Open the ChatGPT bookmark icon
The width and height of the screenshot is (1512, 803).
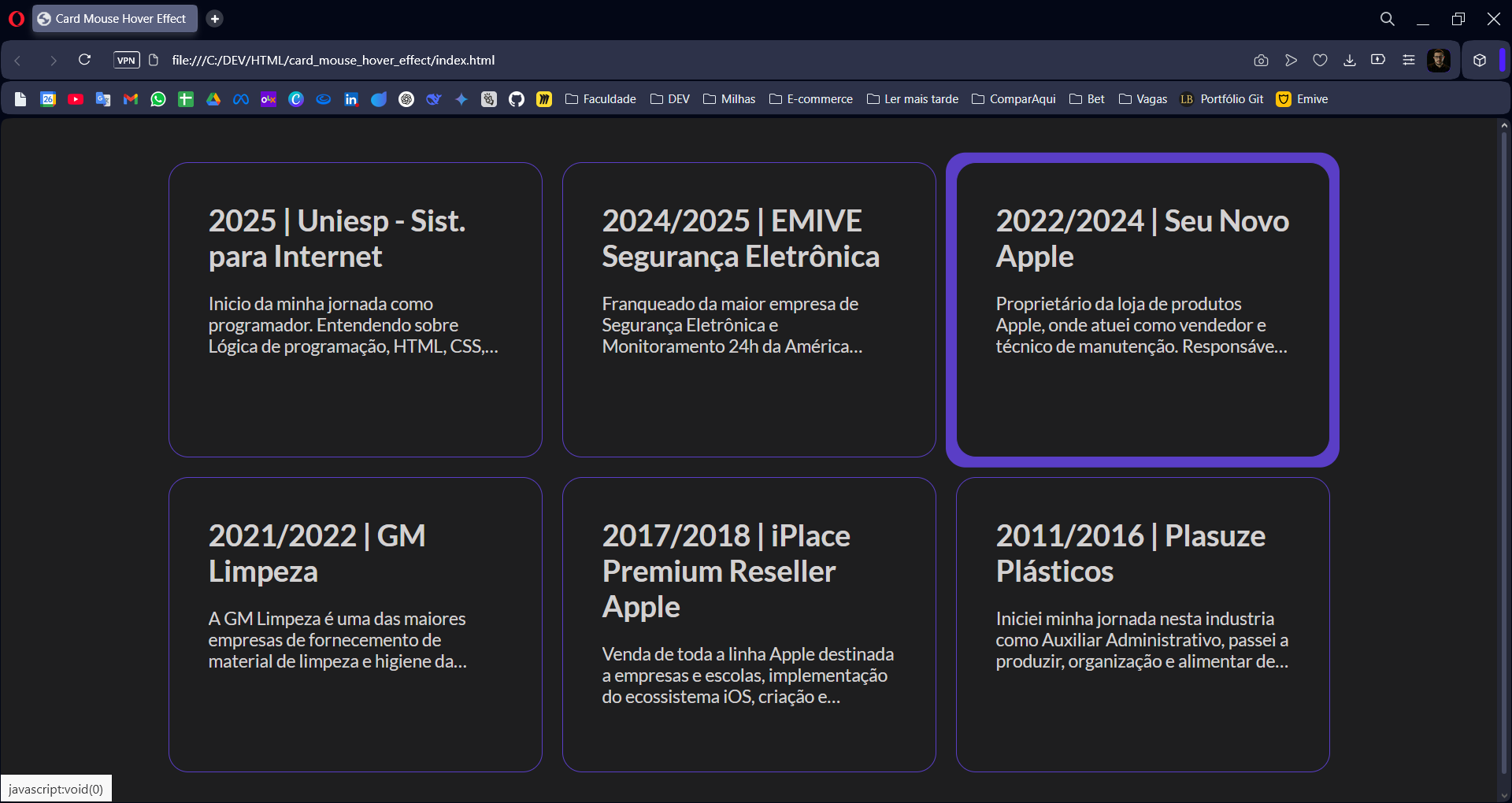pyautogui.click(x=406, y=99)
